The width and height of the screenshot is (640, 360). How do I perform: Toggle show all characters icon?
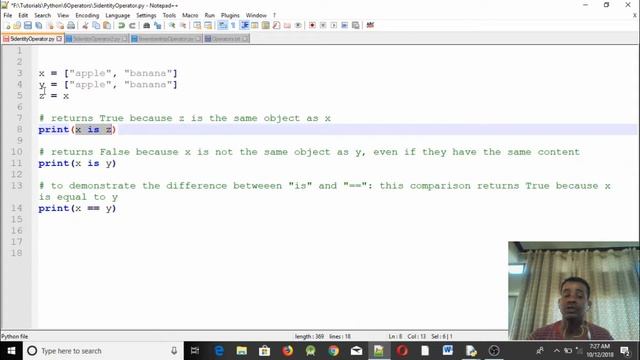click(233, 26)
